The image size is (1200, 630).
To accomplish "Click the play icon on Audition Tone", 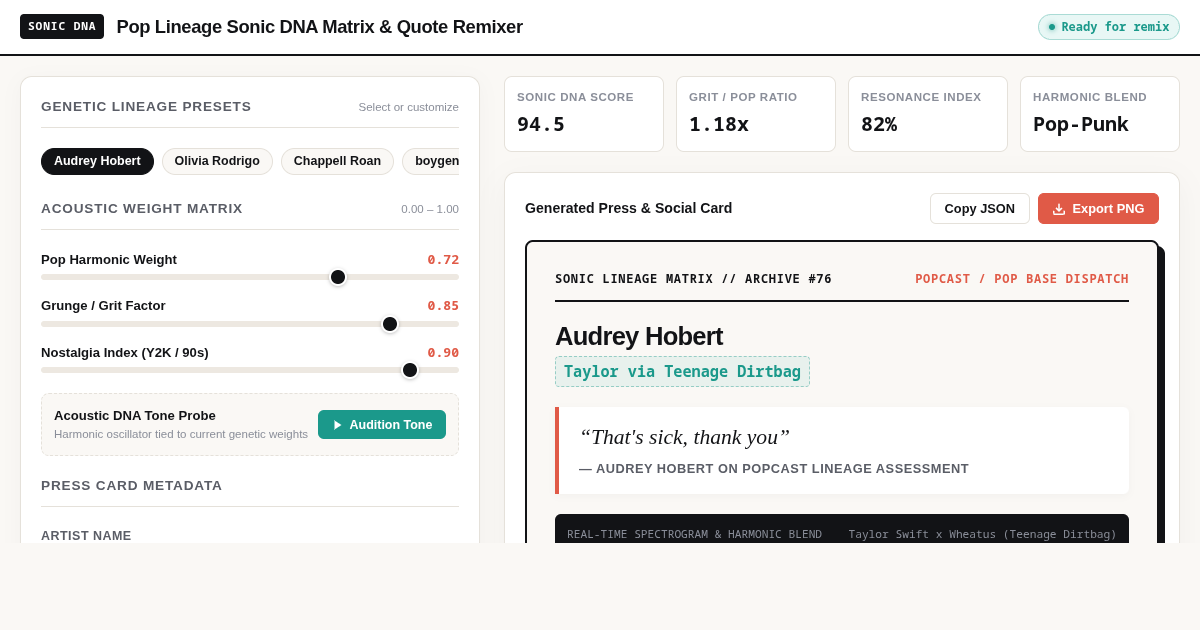I will pos(338,425).
